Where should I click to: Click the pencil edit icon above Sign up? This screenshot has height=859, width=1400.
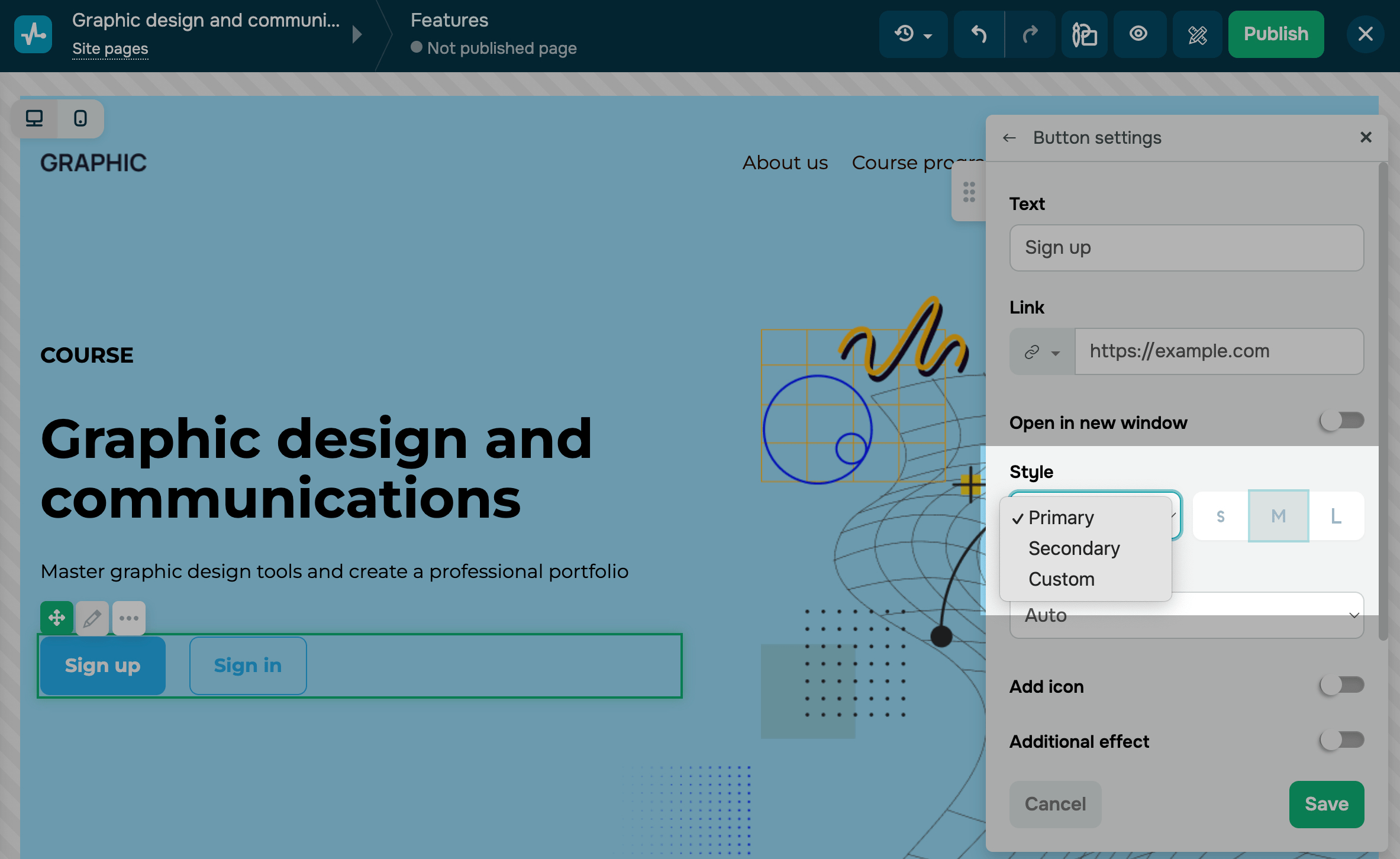92,619
